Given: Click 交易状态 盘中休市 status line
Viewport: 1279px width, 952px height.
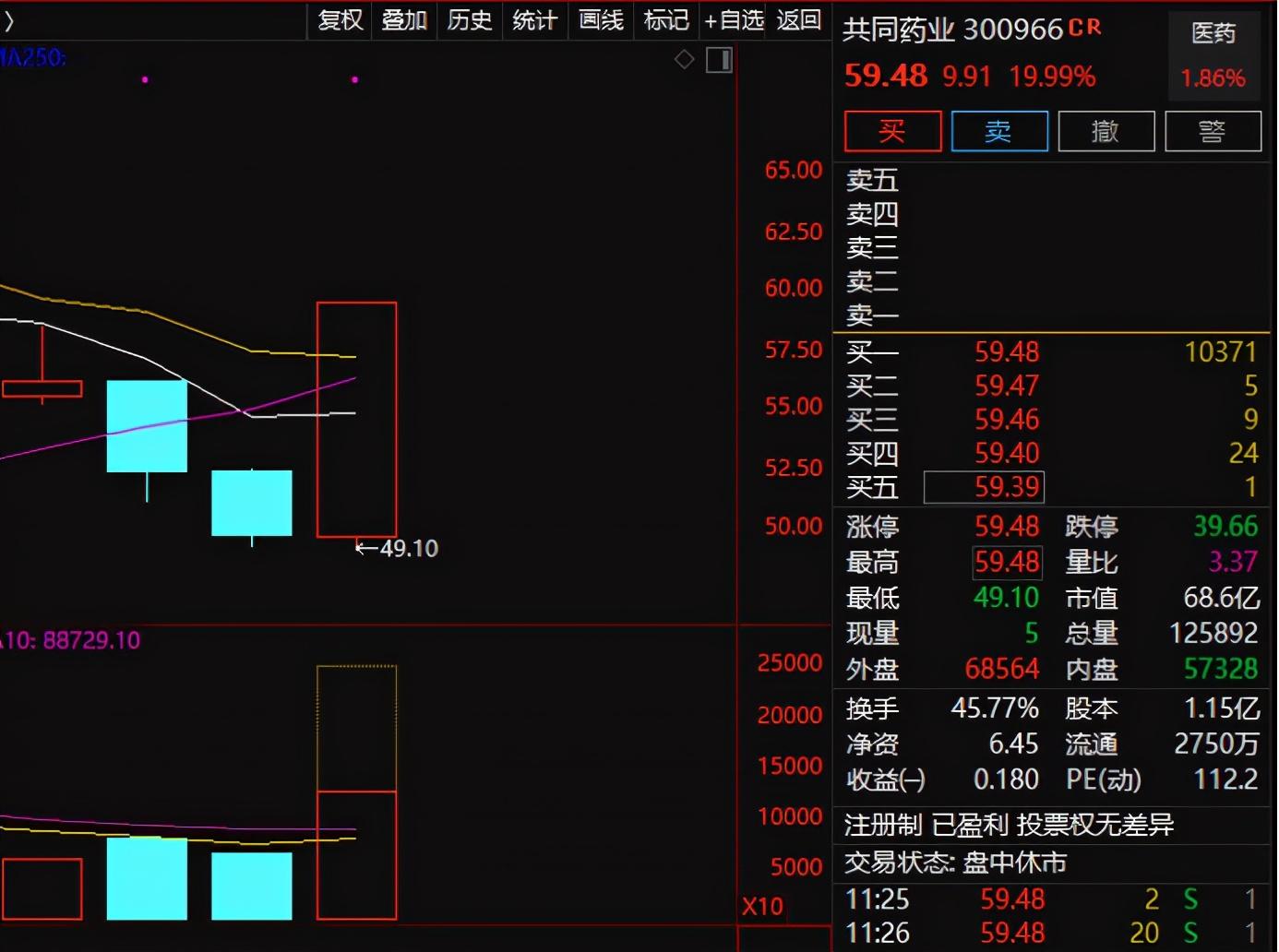Looking at the screenshot, I should (x=955, y=863).
